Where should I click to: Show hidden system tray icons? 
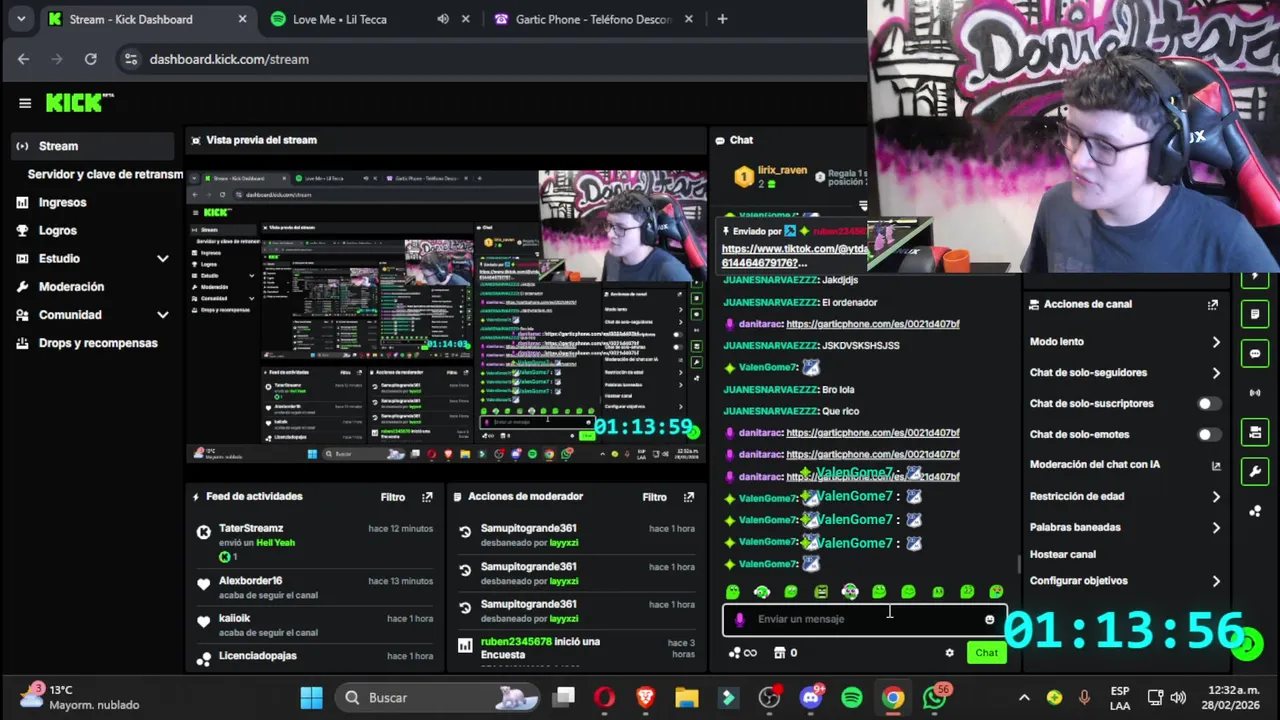pos(1024,697)
